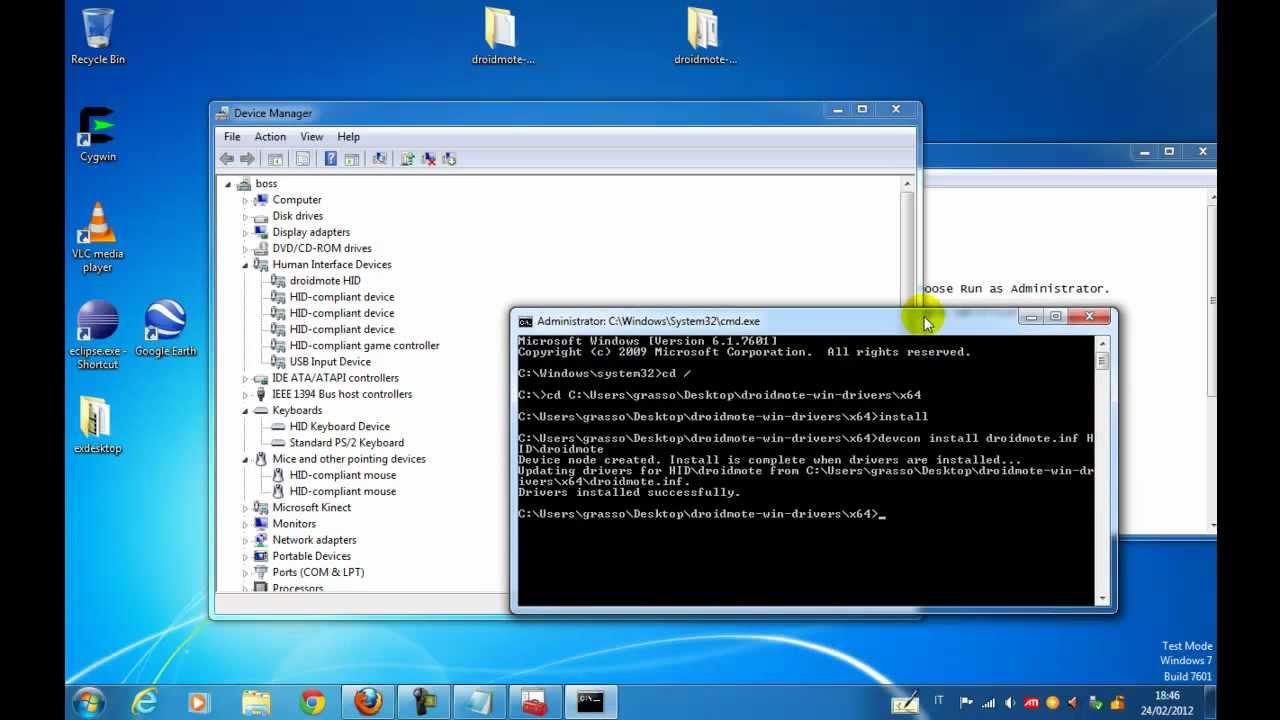Open the Windows Start button
The image size is (1280, 720).
coord(89,702)
